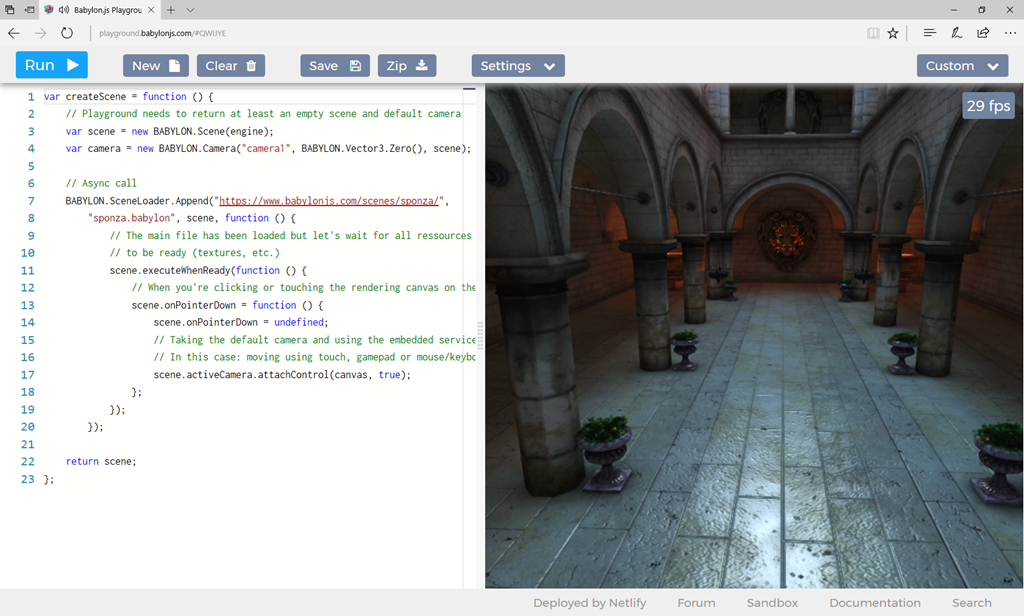
Task: Click the "sponza.babylon" string in code
Action: coord(131,218)
